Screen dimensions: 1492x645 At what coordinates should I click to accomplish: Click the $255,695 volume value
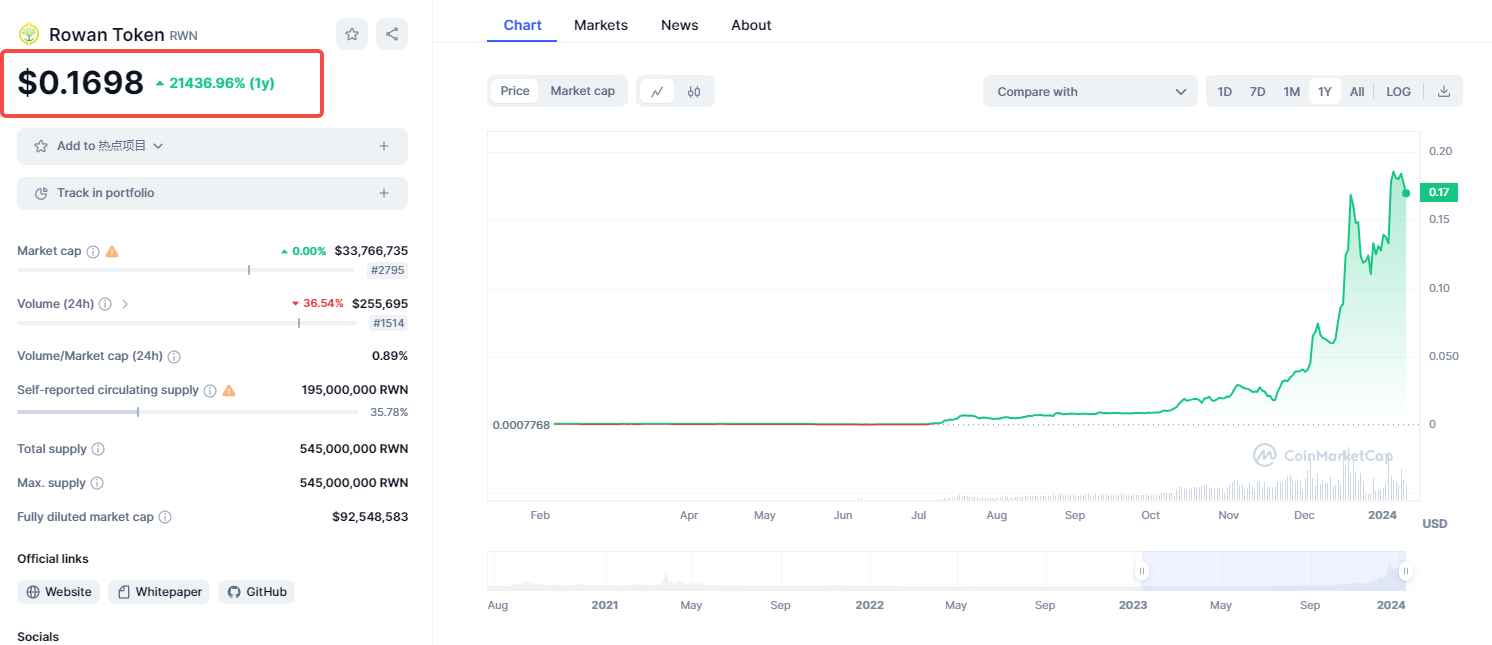tap(380, 303)
